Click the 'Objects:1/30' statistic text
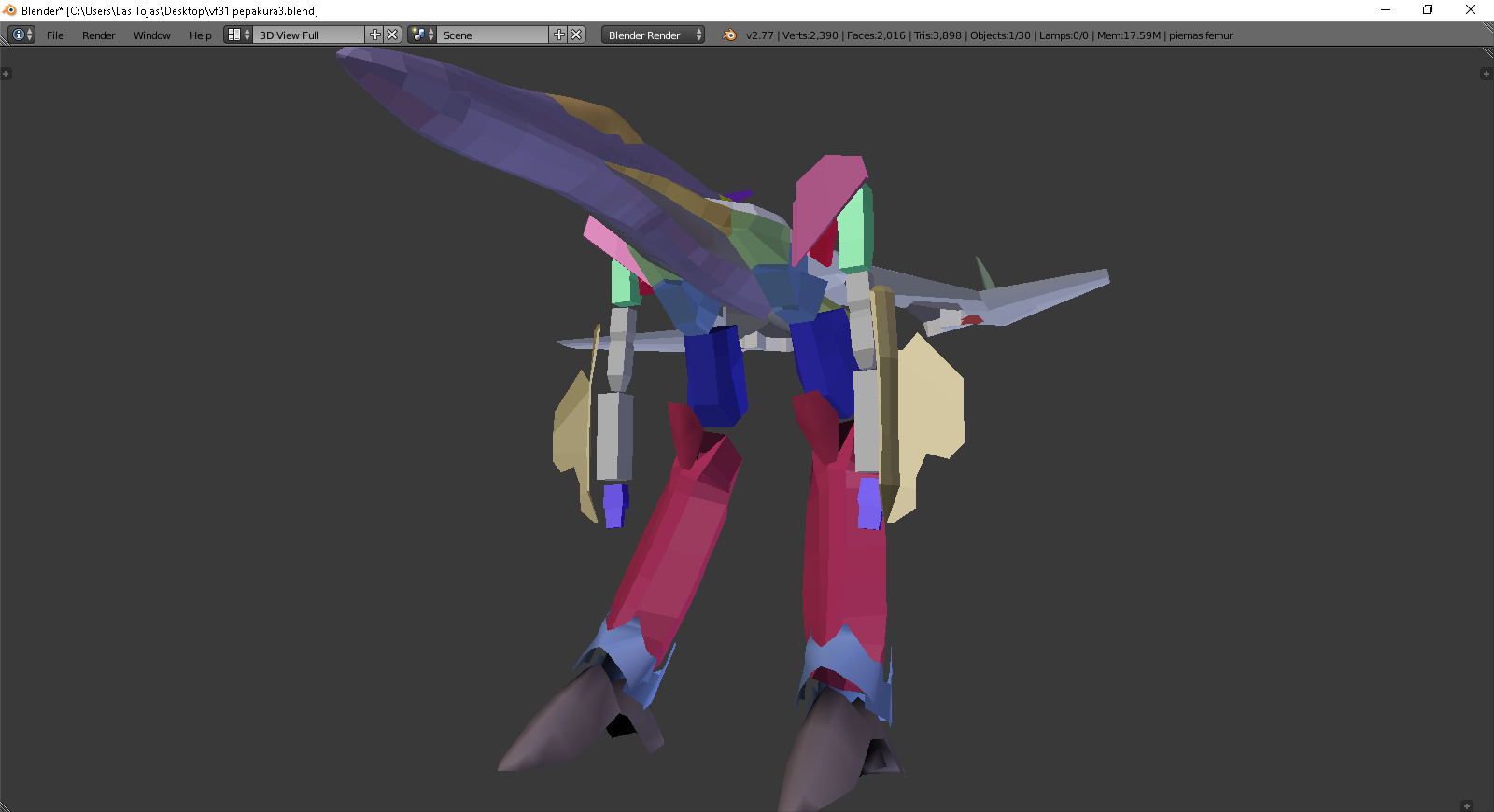This screenshot has width=1494, height=812. [1000, 35]
